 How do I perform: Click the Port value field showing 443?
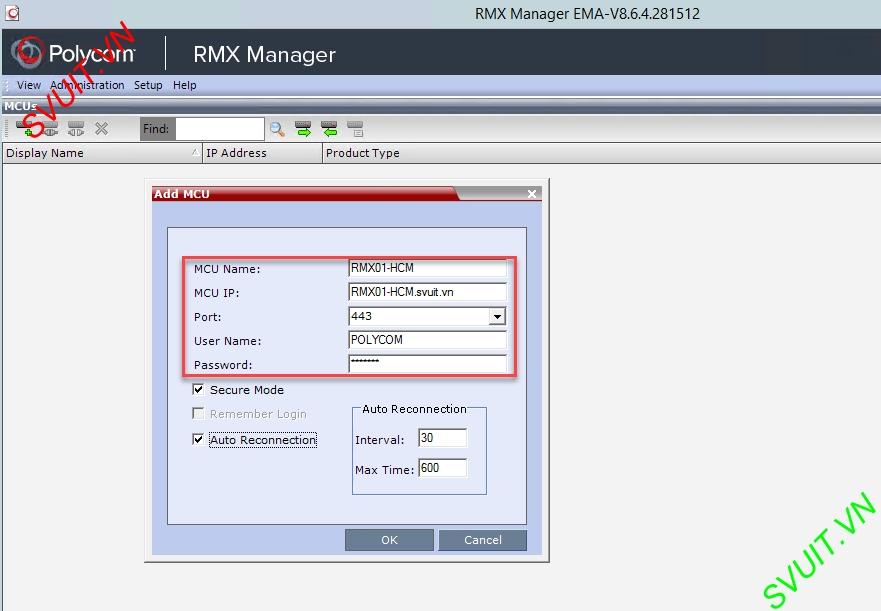[419, 316]
